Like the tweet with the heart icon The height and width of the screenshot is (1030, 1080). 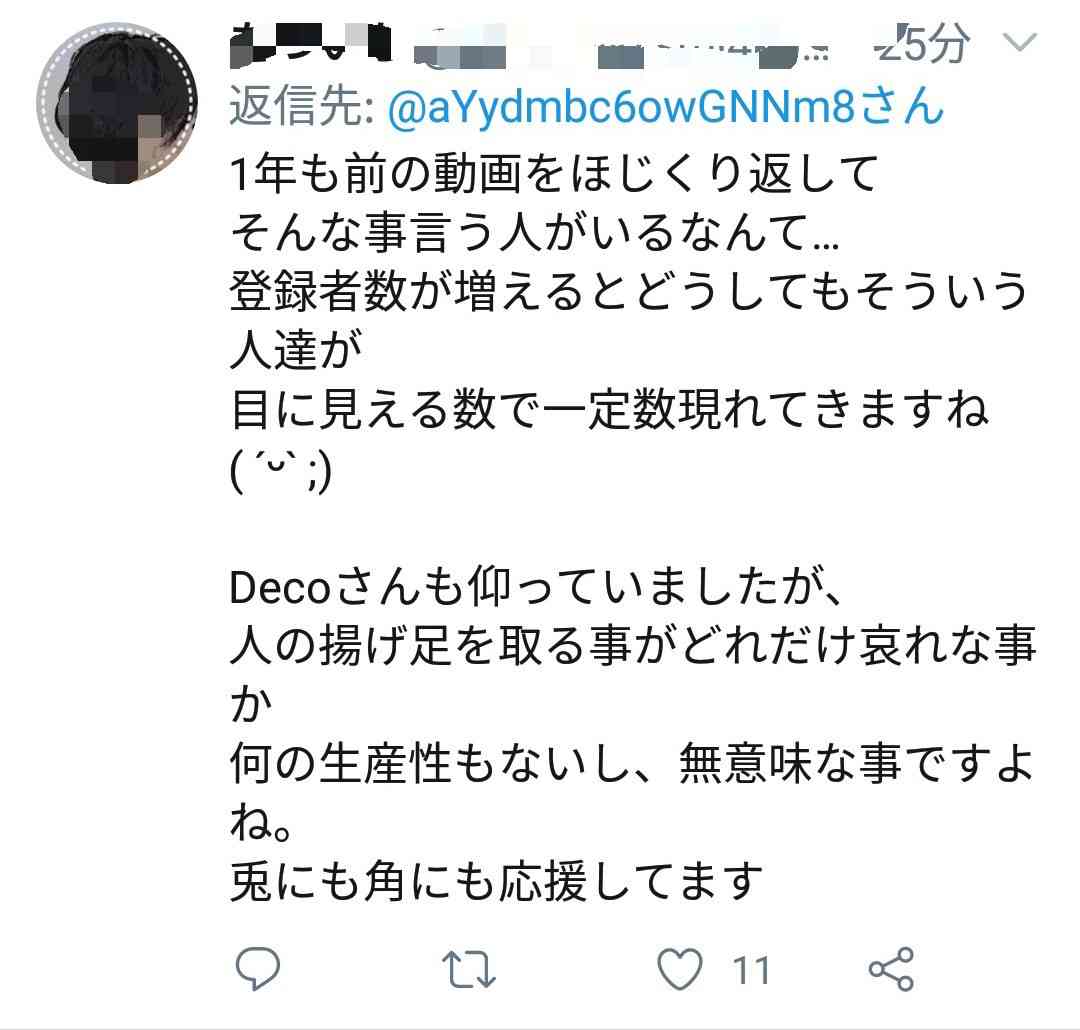[680, 969]
